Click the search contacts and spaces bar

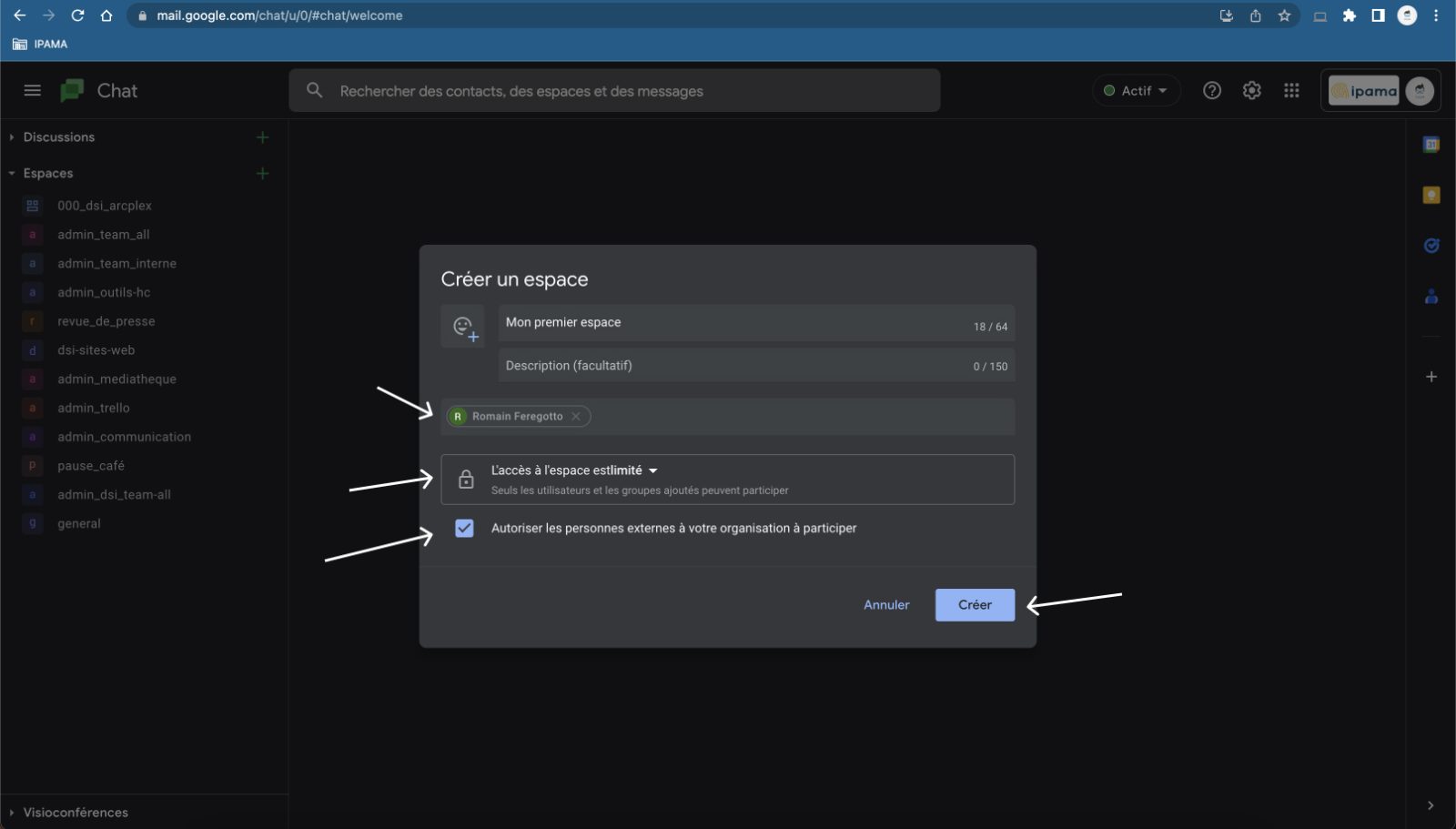point(614,90)
